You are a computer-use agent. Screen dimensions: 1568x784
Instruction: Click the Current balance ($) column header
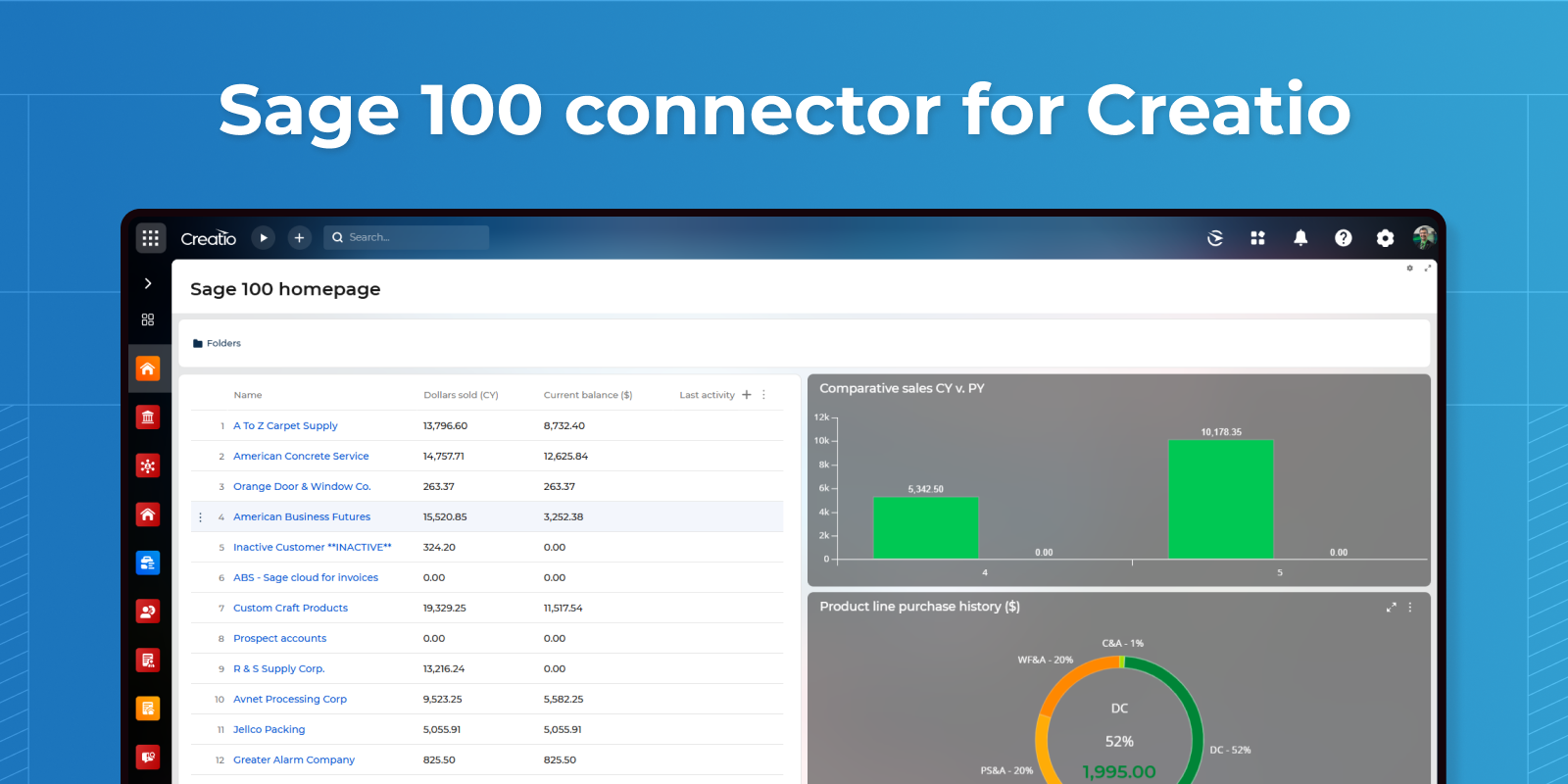[588, 395]
